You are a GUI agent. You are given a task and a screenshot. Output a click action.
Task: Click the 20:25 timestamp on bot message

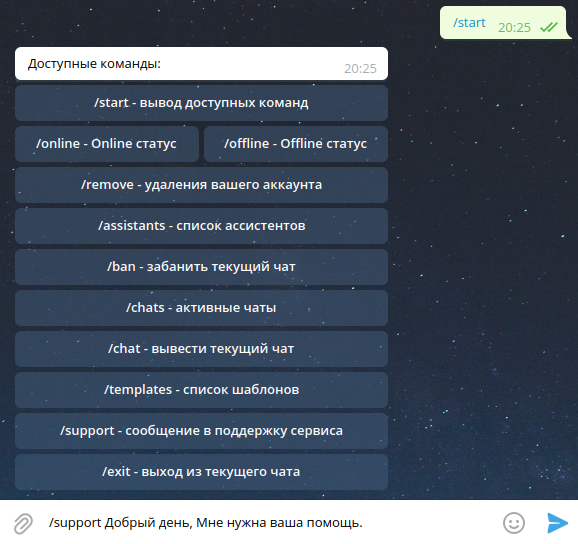[360, 69]
